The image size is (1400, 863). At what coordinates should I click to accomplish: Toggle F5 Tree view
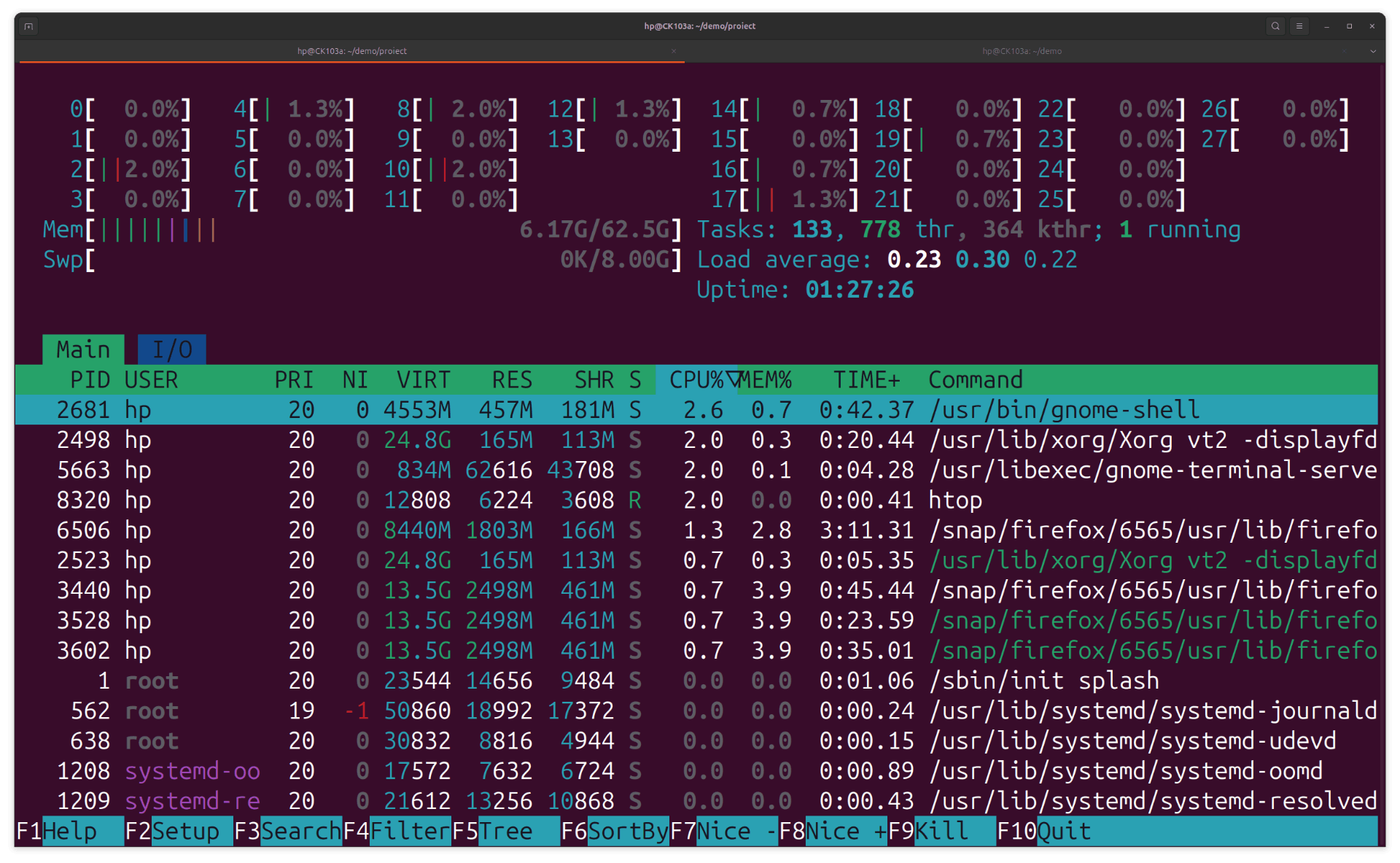(505, 831)
